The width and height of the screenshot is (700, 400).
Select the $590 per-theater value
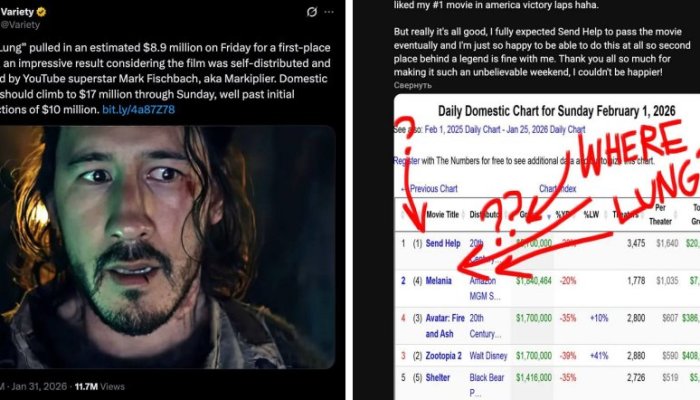[670, 356]
